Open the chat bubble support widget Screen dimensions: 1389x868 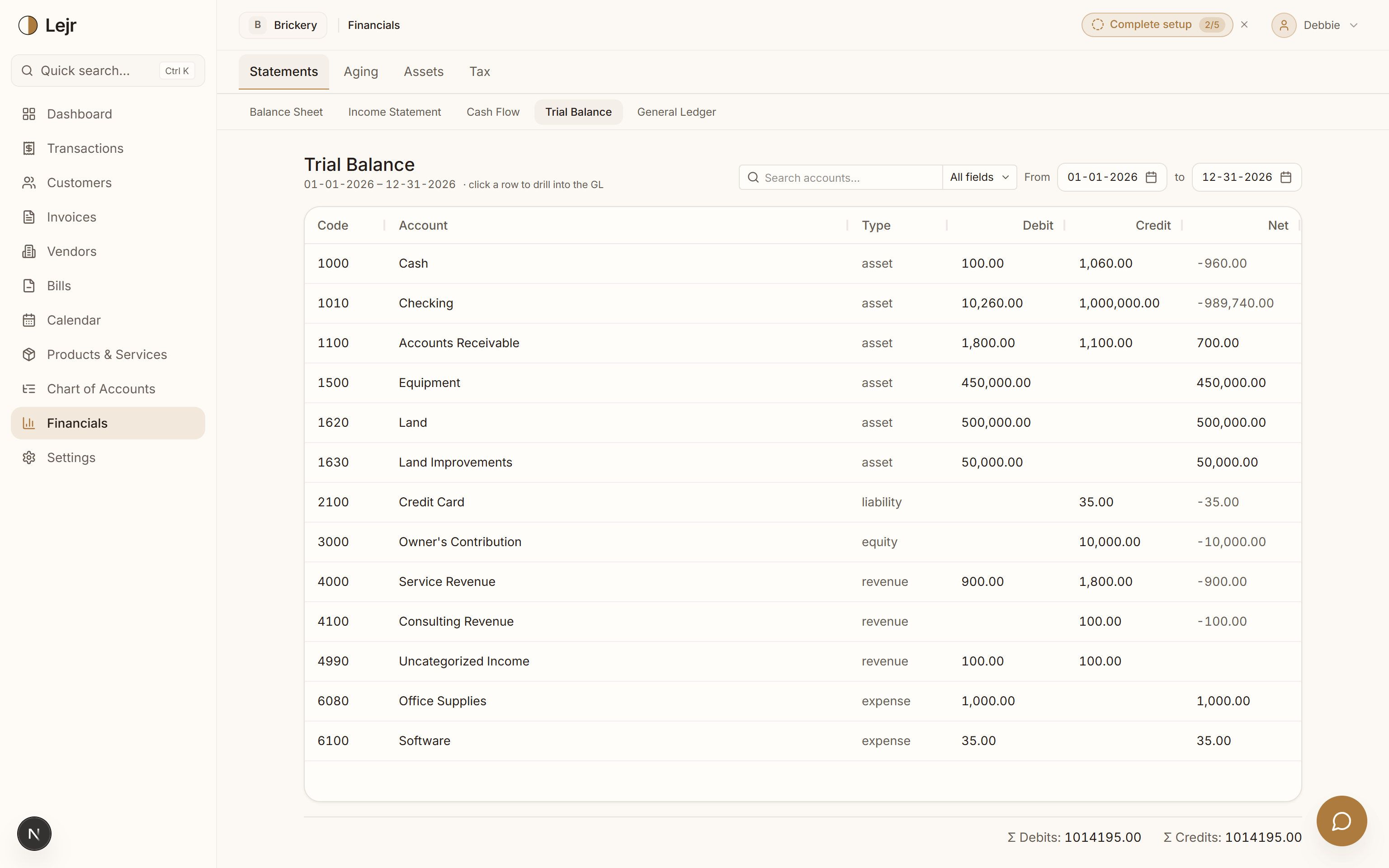tap(1342, 821)
